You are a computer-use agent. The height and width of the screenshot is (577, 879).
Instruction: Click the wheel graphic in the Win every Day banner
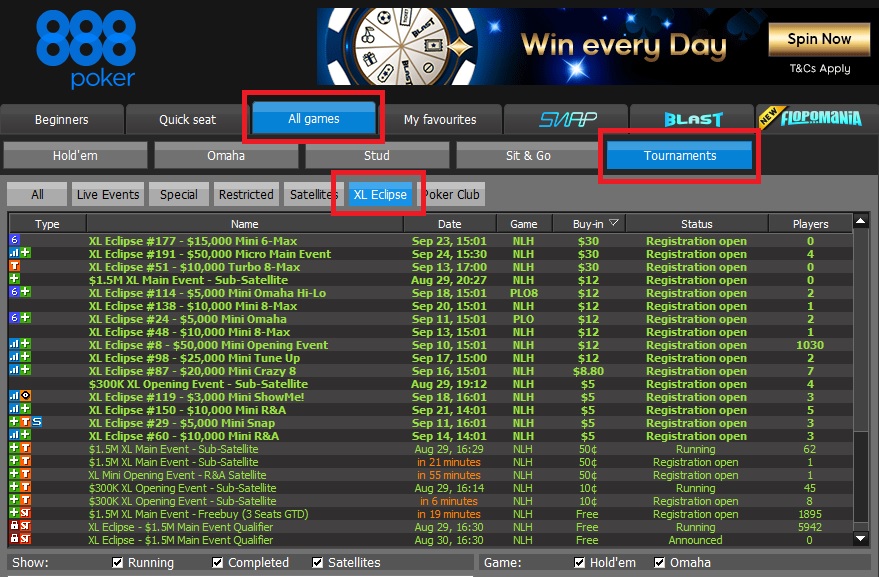(401, 47)
